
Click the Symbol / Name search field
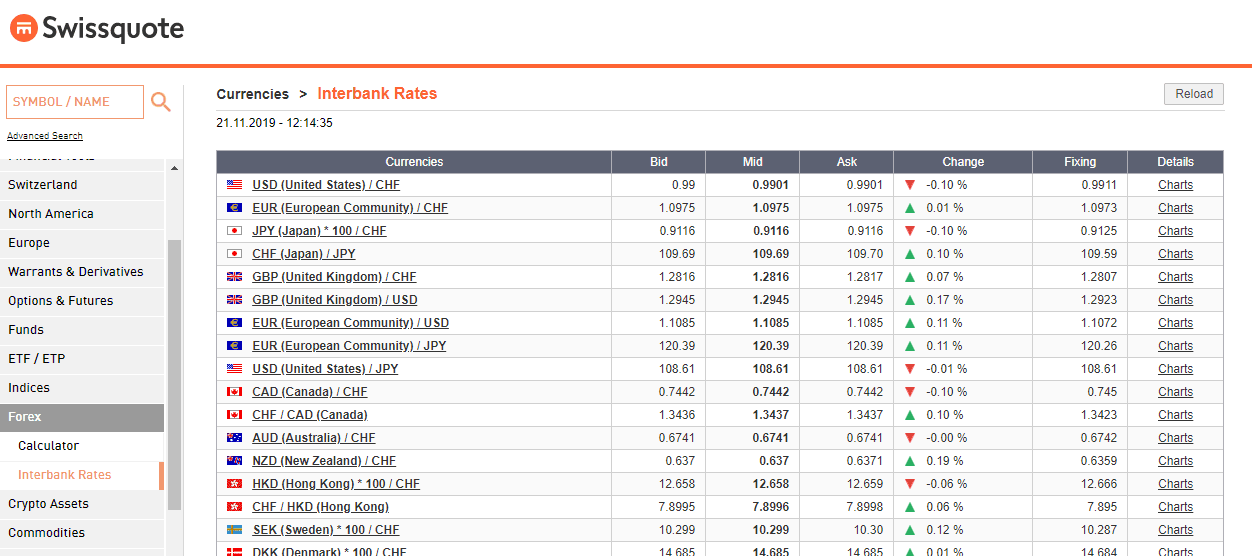point(75,102)
